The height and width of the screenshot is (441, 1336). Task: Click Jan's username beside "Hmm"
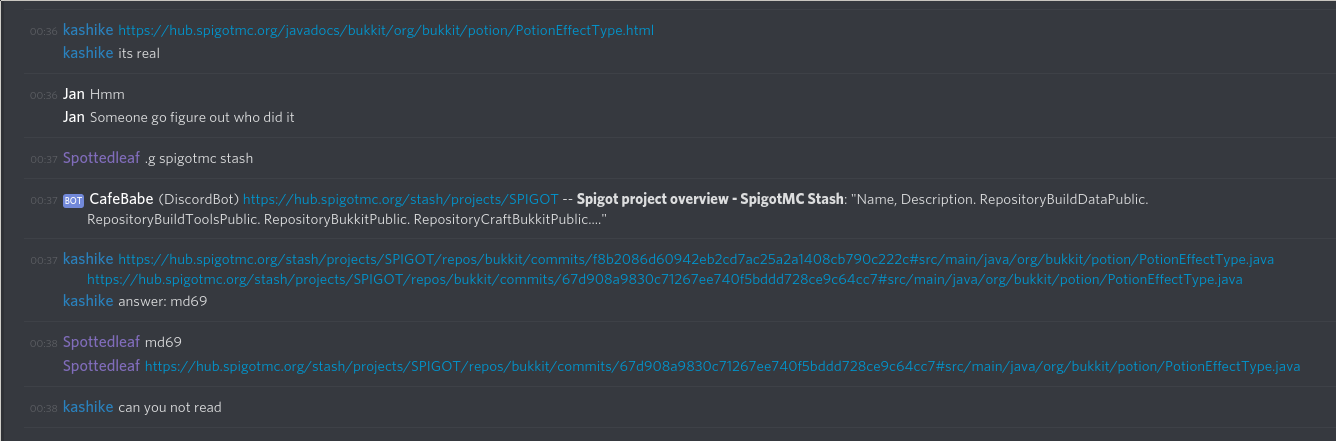pos(74,94)
